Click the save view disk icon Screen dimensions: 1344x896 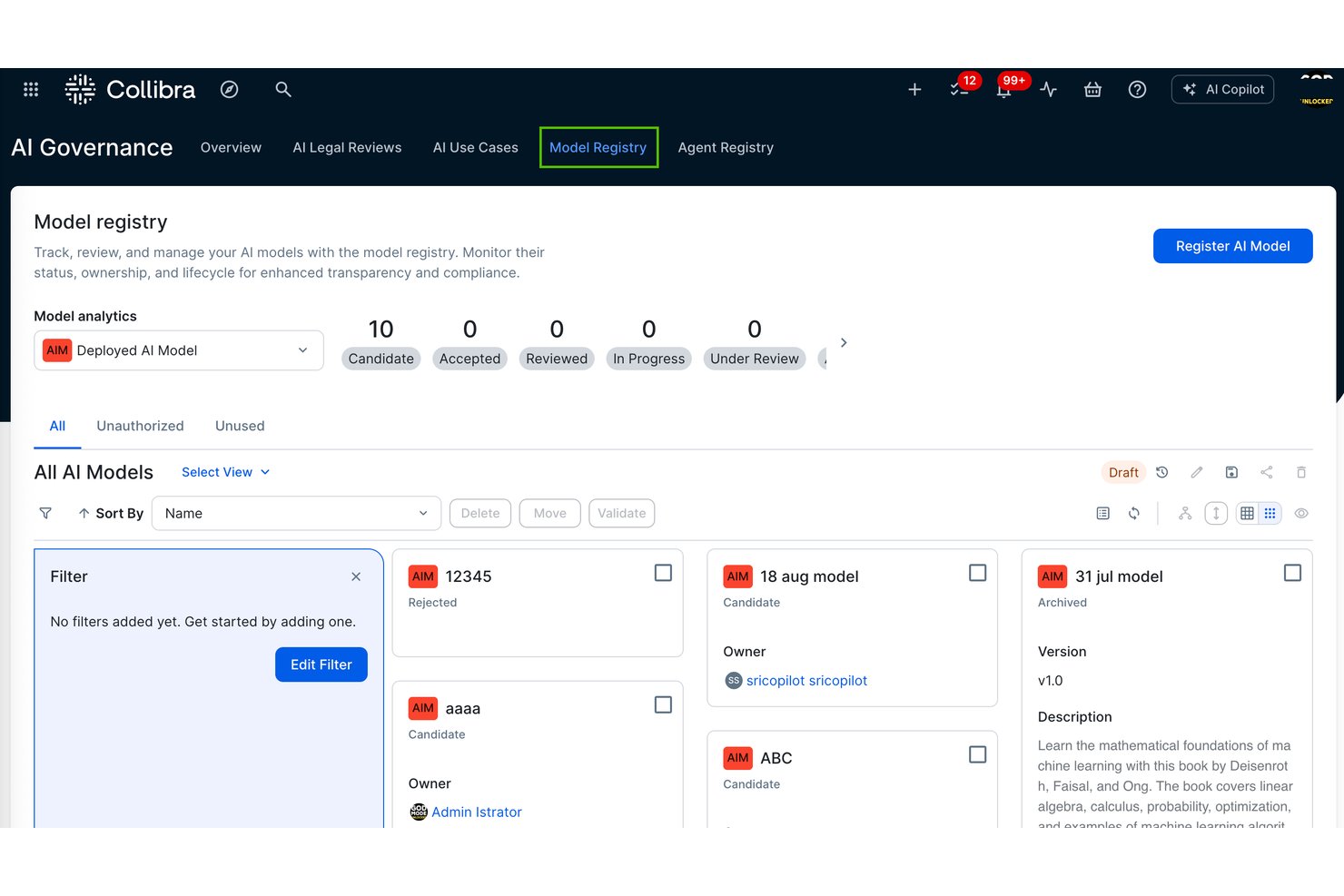[x=1231, y=472]
